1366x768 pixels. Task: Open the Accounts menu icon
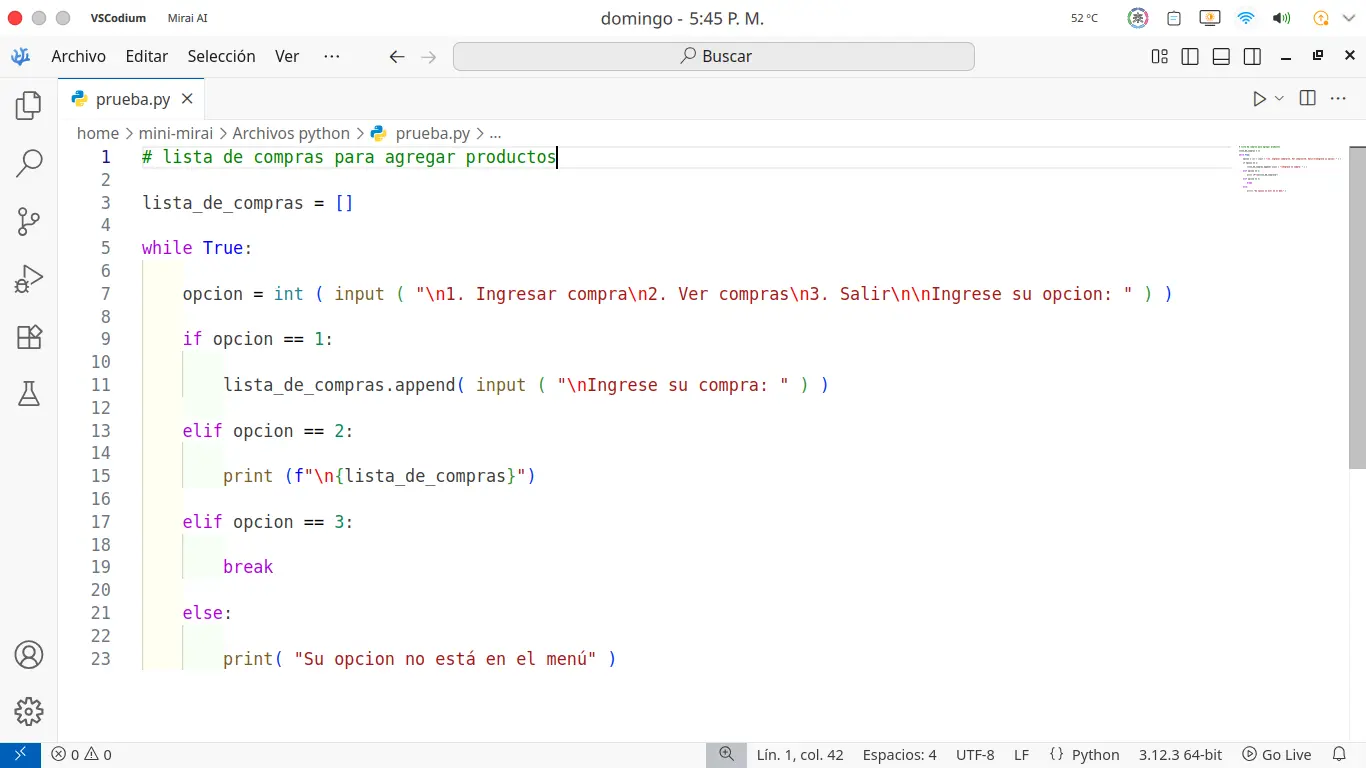point(29,655)
